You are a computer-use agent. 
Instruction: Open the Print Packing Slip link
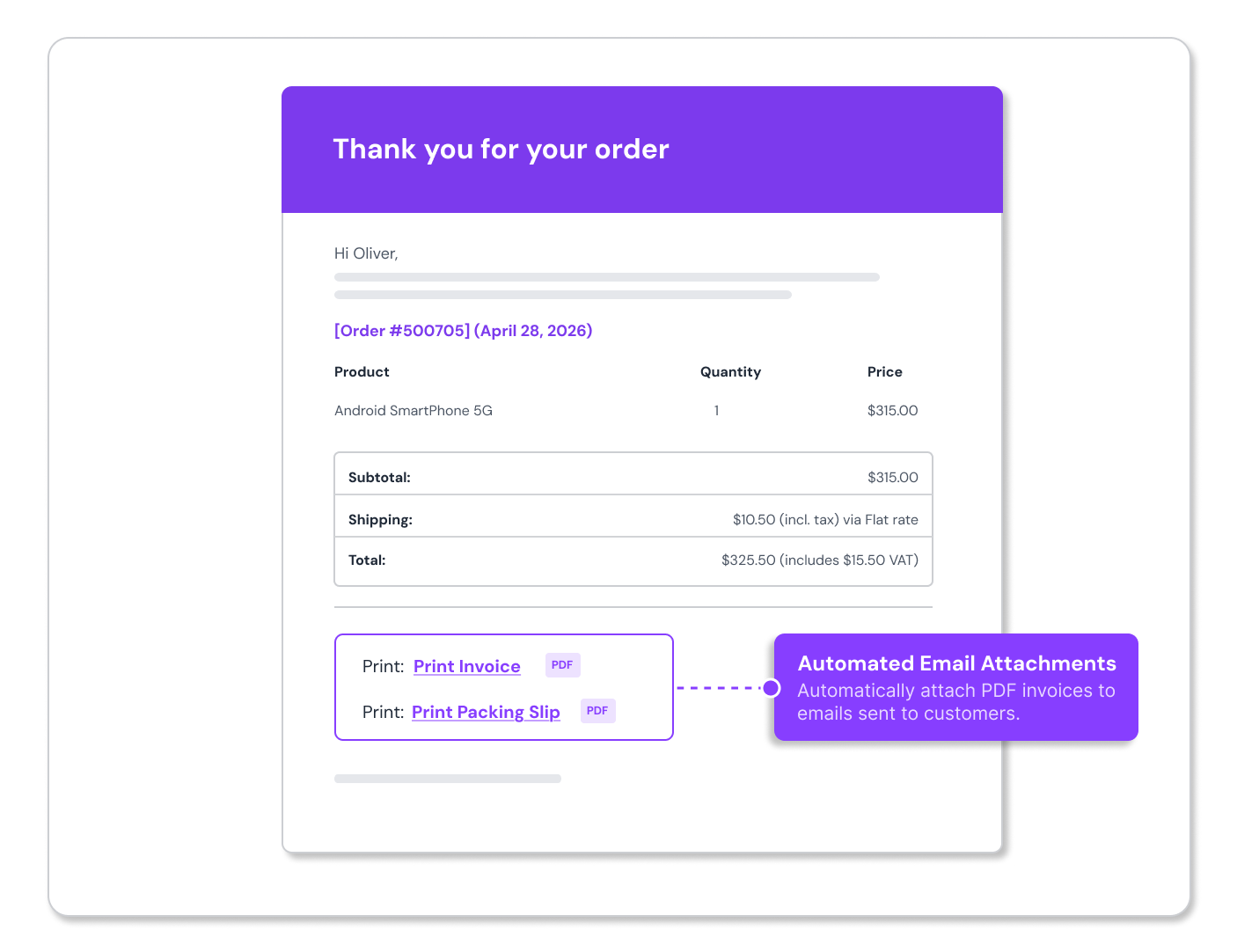coord(486,712)
